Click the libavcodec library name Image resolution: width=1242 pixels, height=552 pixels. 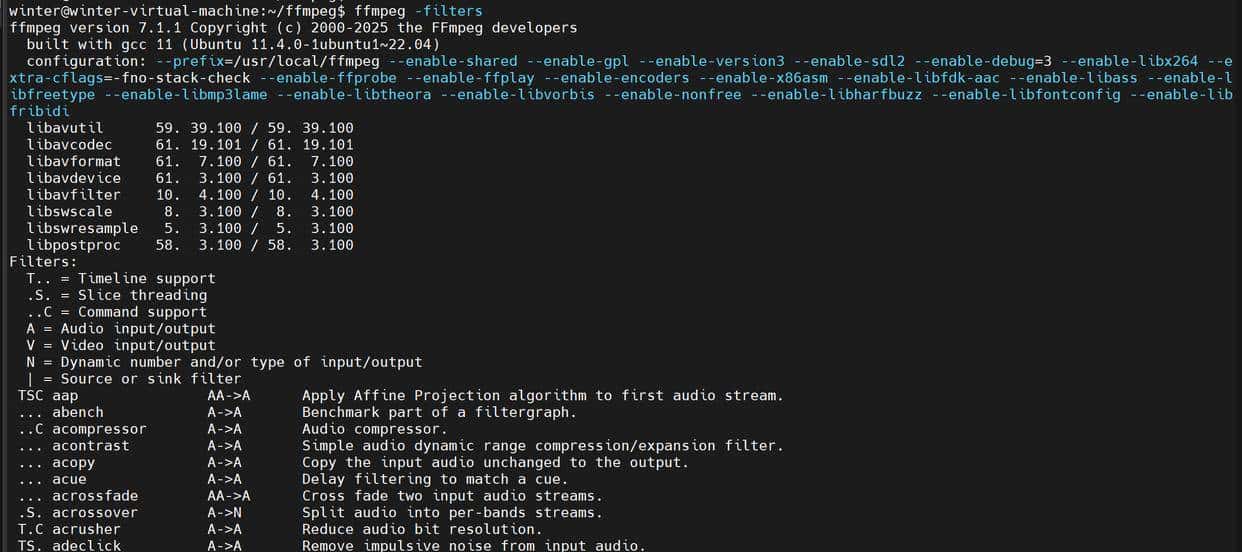click(x=70, y=145)
